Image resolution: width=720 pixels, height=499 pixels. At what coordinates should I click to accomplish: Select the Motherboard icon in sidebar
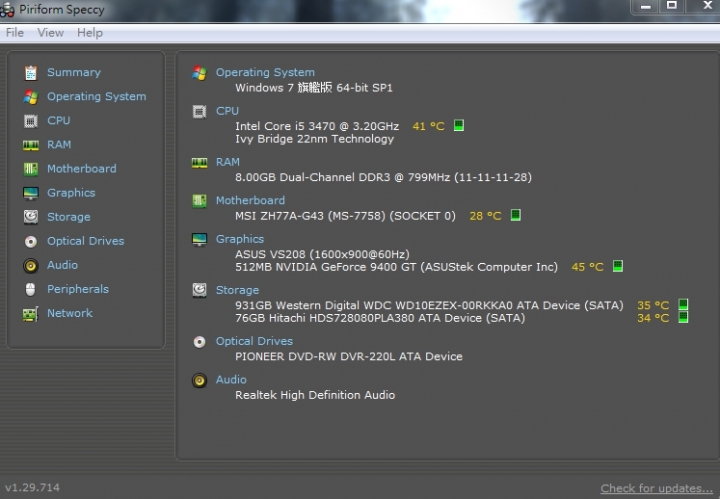pyautogui.click(x=31, y=169)
